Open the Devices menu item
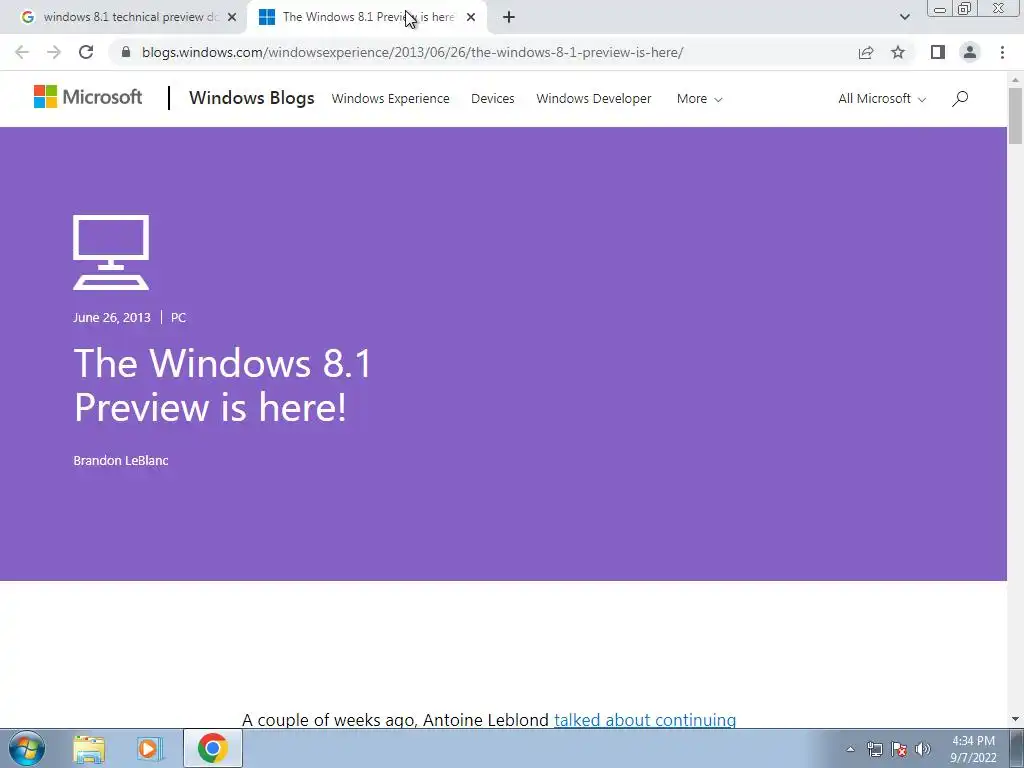The height and width of the screenshot is (768, 1024). tap(492, 99)
